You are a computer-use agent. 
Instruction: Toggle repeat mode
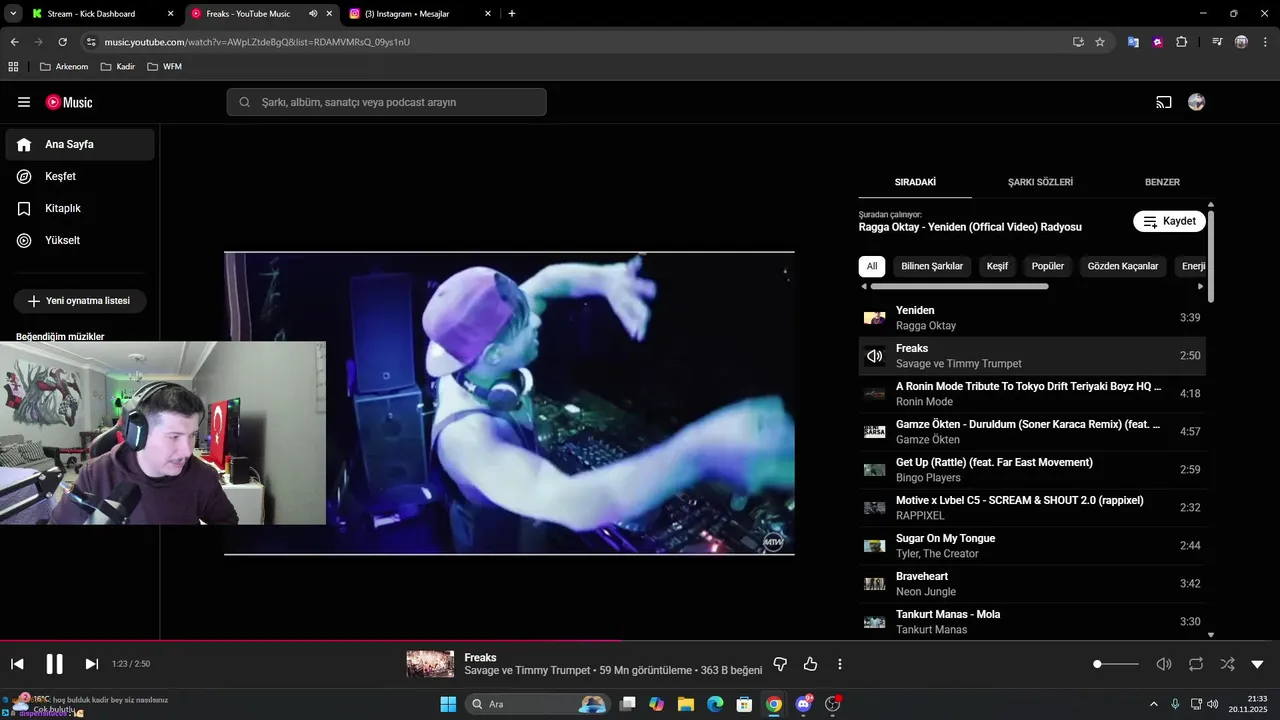coord(1196,664)
